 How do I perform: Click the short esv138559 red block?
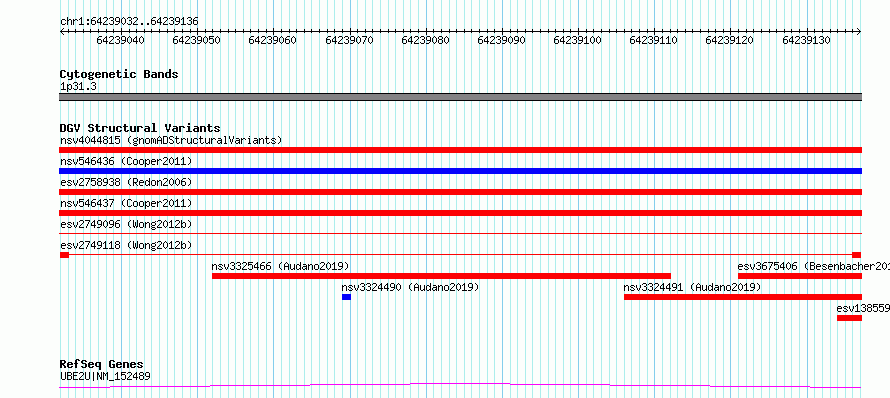849,318
